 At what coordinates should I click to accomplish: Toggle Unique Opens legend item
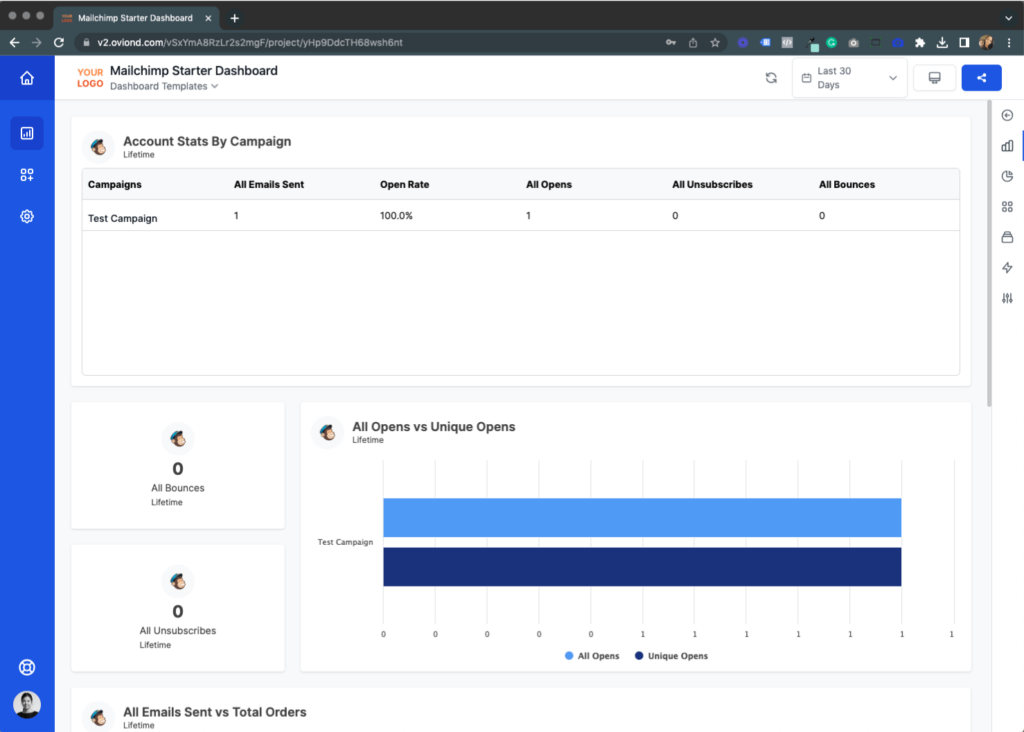pos(671,656)
